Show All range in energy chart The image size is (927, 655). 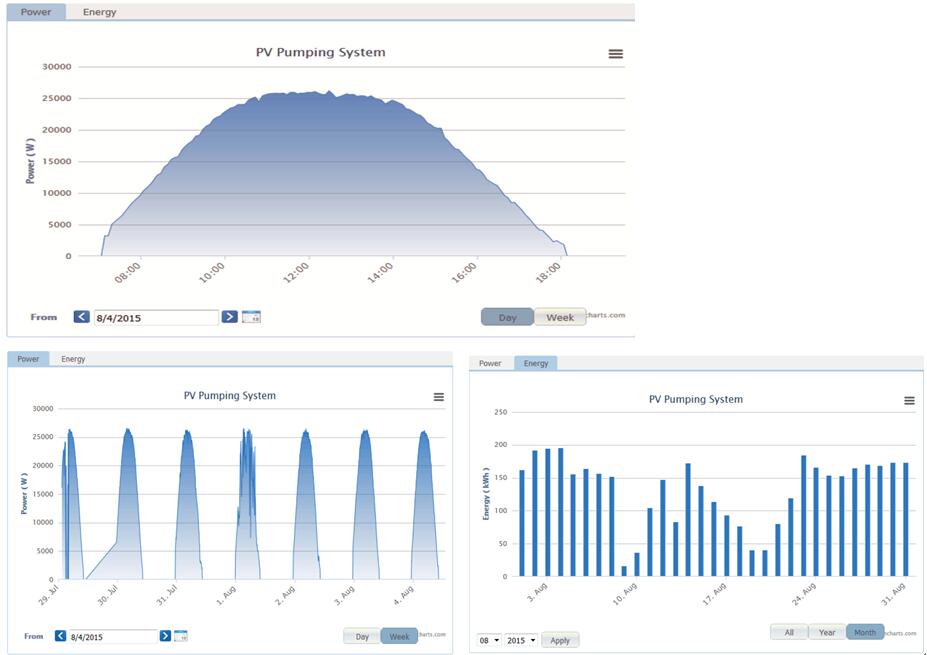(789, 632)
